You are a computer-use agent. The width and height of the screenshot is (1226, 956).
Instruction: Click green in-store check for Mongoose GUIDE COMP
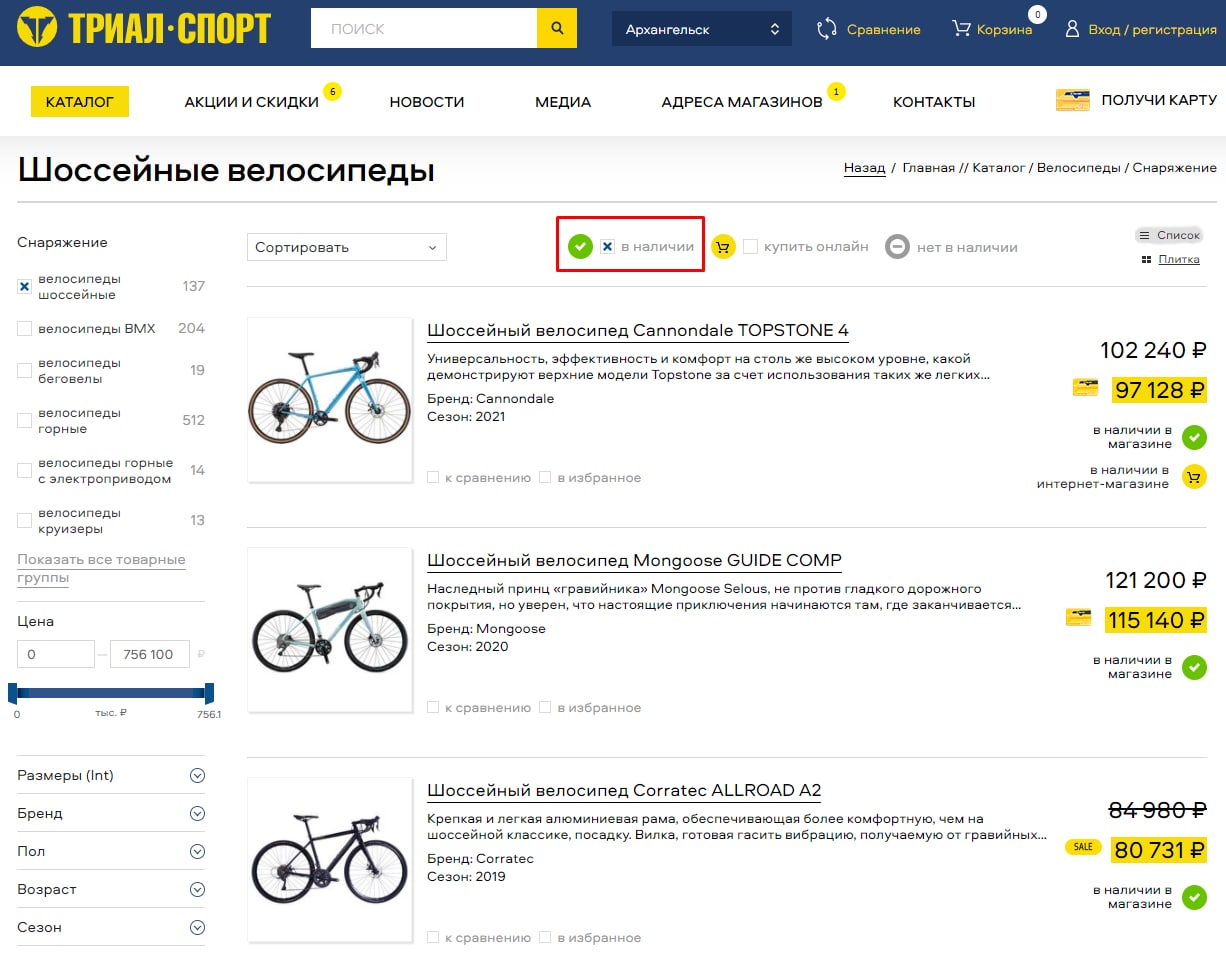1194,667
